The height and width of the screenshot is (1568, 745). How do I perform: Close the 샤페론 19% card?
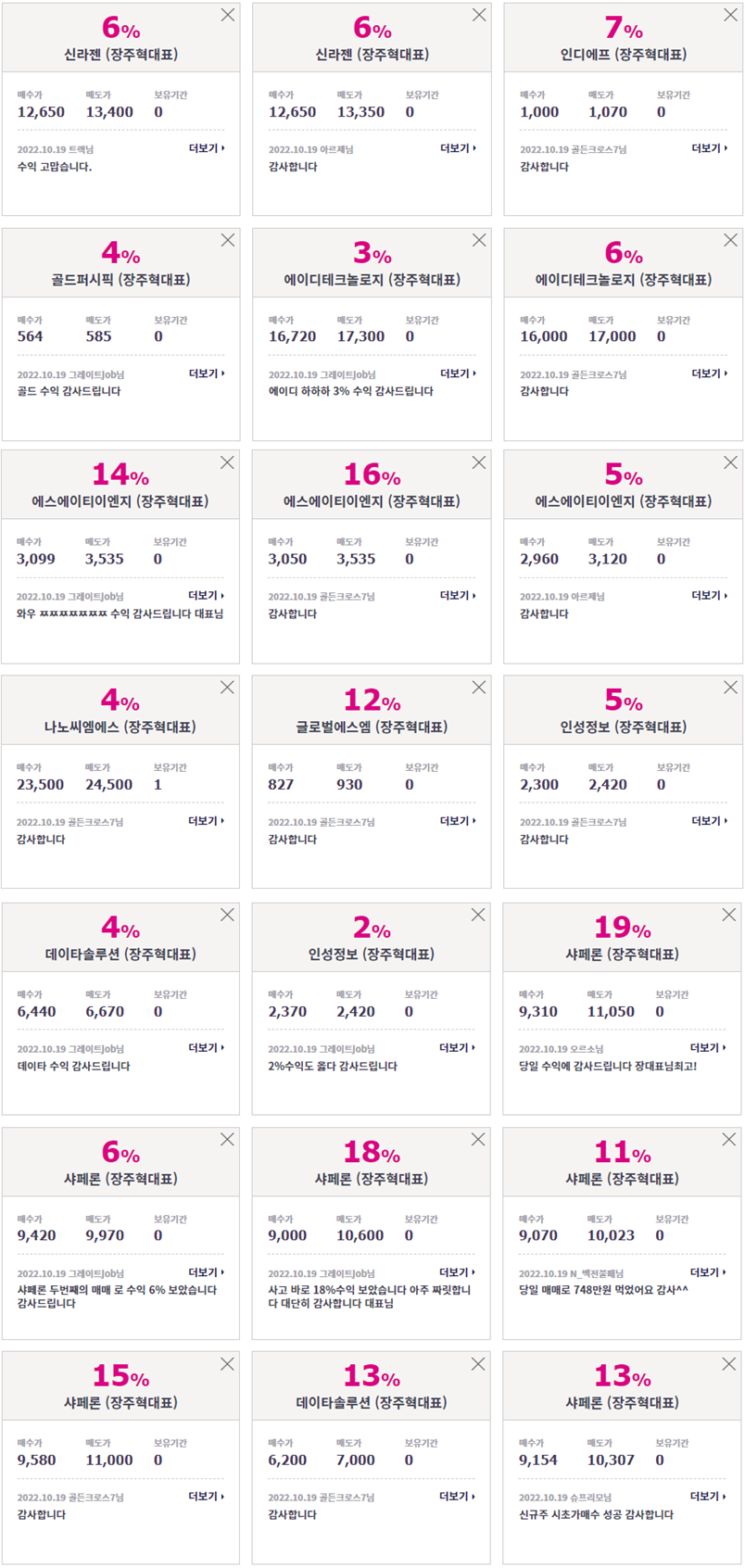point(729,915)
